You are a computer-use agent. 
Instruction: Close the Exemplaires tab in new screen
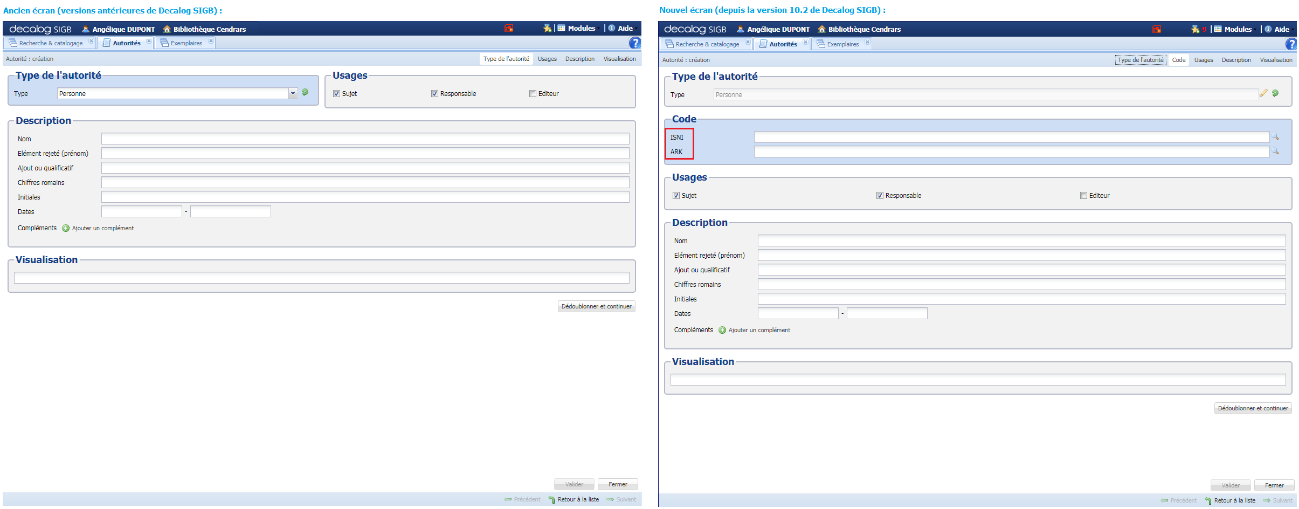(867, 43)
